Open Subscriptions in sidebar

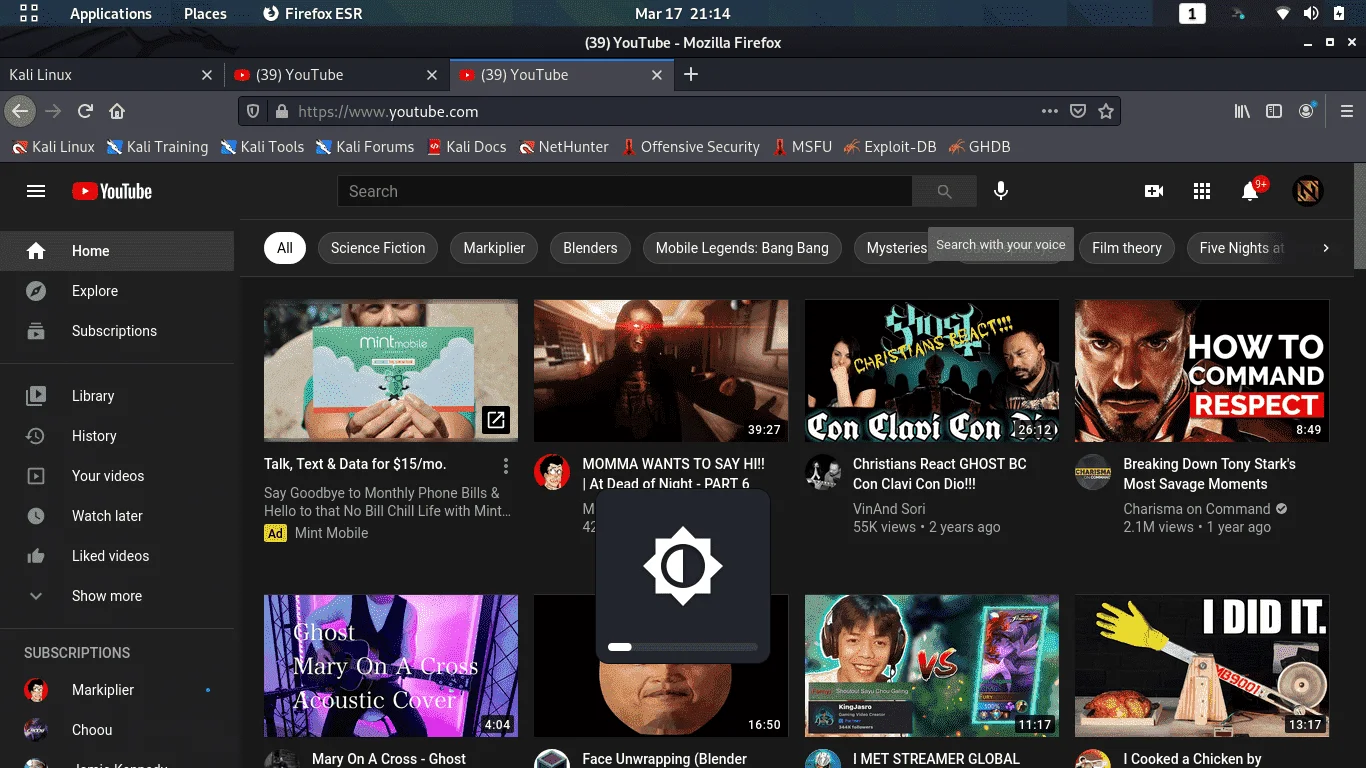pos(117,331)
